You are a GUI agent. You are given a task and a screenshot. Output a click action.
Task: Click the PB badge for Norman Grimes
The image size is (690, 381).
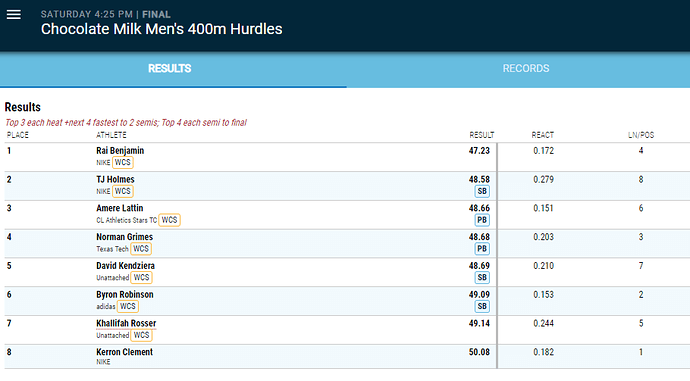tap(482, 249)
